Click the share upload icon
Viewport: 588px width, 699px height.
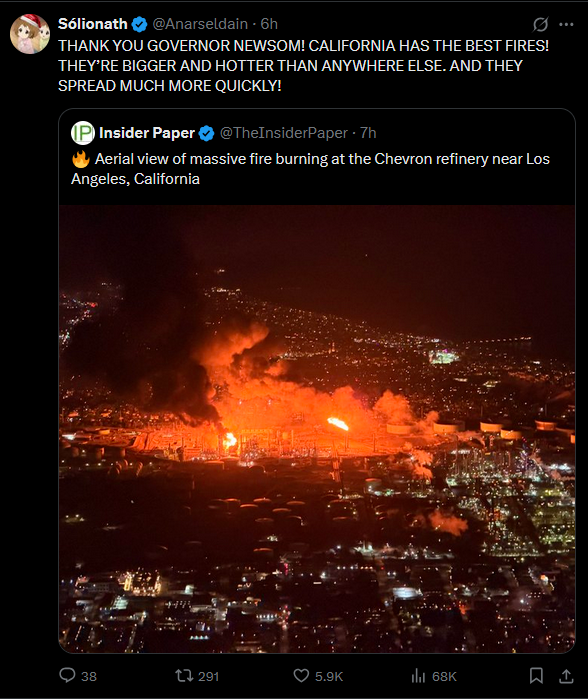[566, 676]
